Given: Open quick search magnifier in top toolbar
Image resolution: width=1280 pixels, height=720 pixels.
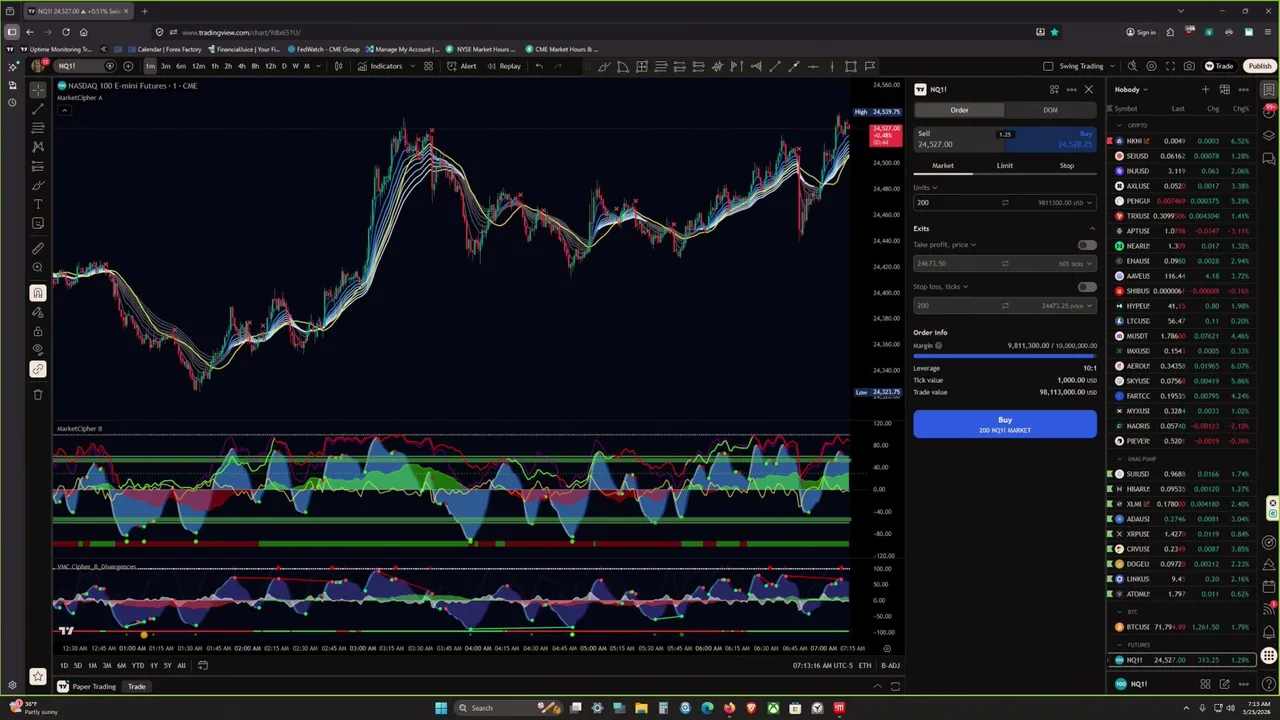Looking at the screenshot, I should click(1132, 66).
